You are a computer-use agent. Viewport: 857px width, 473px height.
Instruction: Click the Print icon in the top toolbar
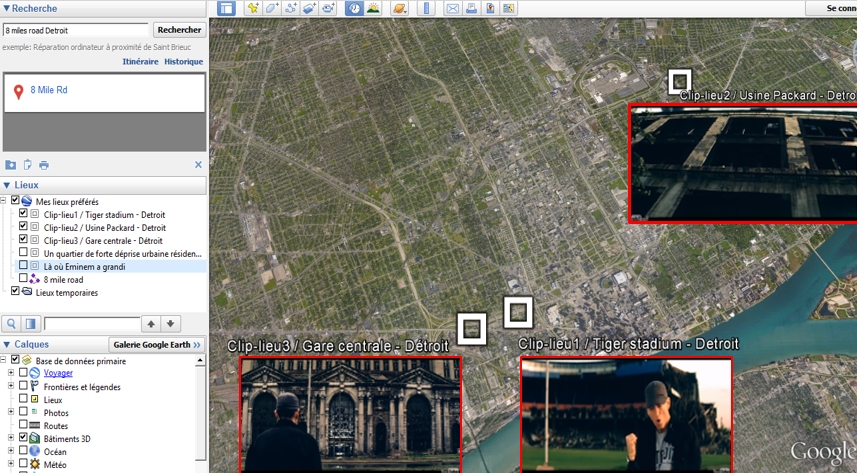[x=471, y=8]
